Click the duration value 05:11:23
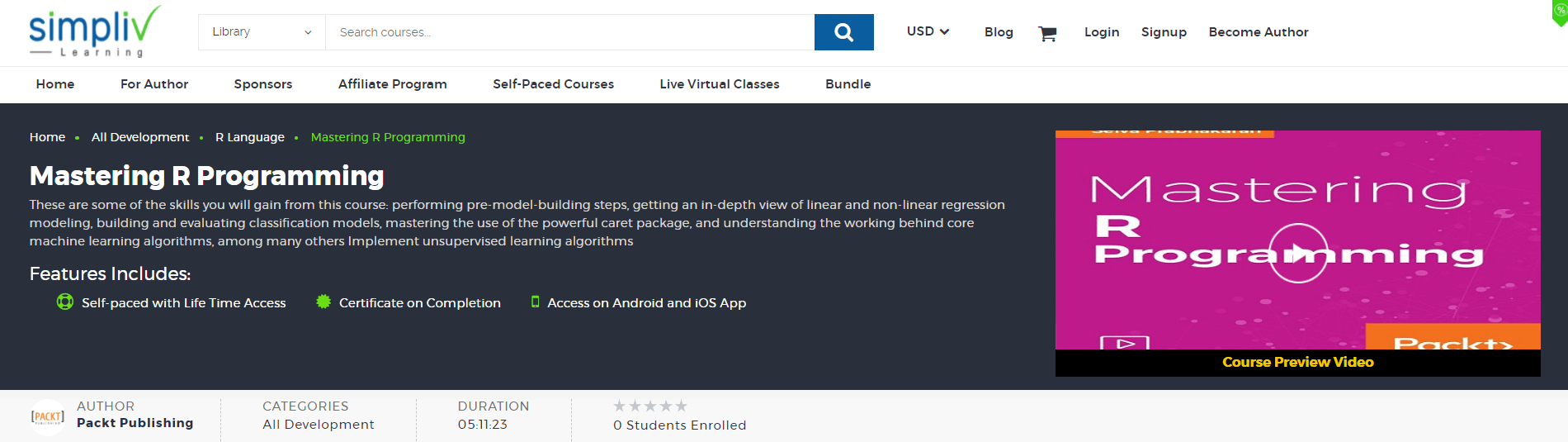This screenshot has width=1568, height=442. click(483, 425)
